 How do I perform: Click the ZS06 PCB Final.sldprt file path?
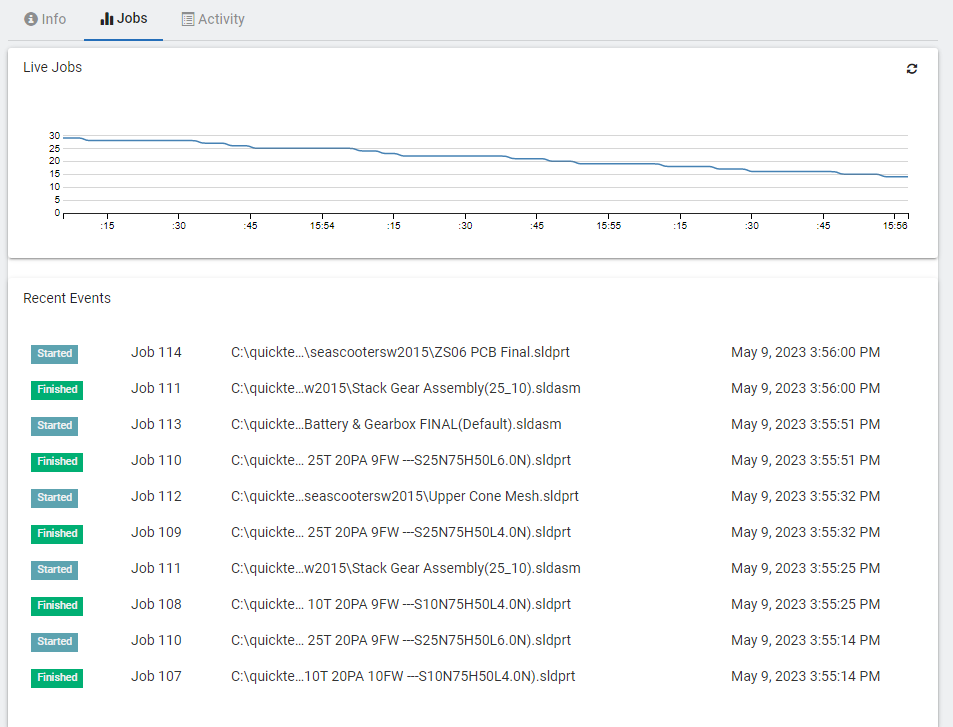pyautogui.click(x=400, y=352)
